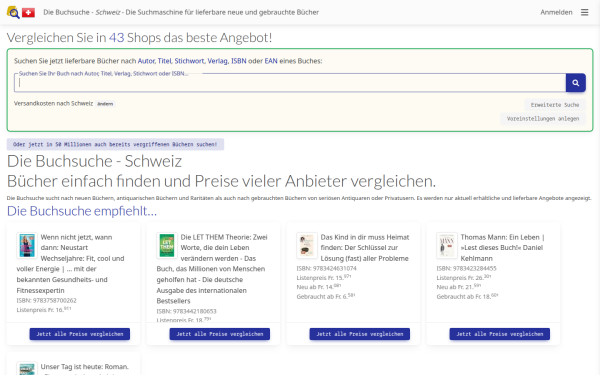
Task: Click title Unser Tag ist heute: Roman
Action: tap(85, 367)
